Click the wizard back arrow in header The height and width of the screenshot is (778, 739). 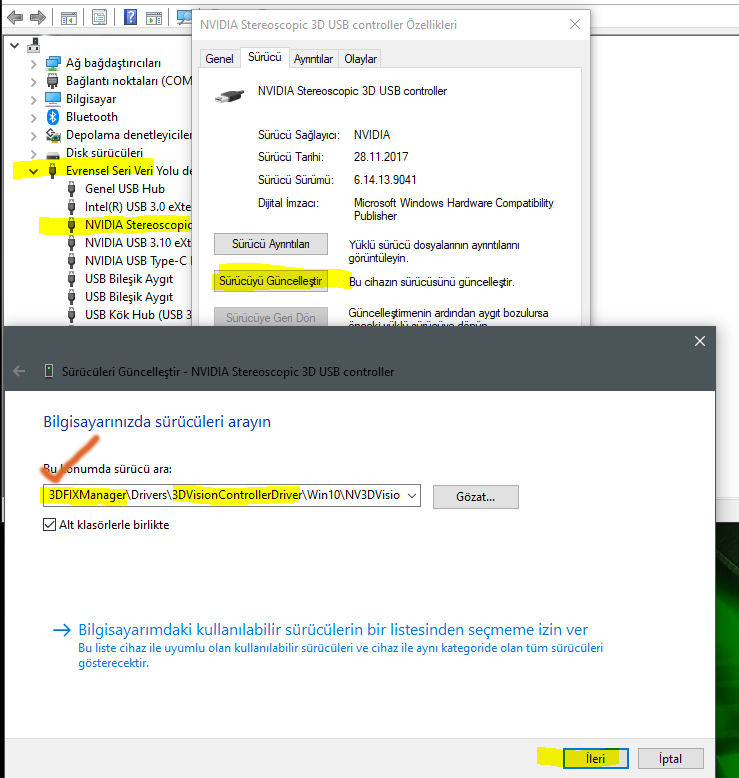19,371
